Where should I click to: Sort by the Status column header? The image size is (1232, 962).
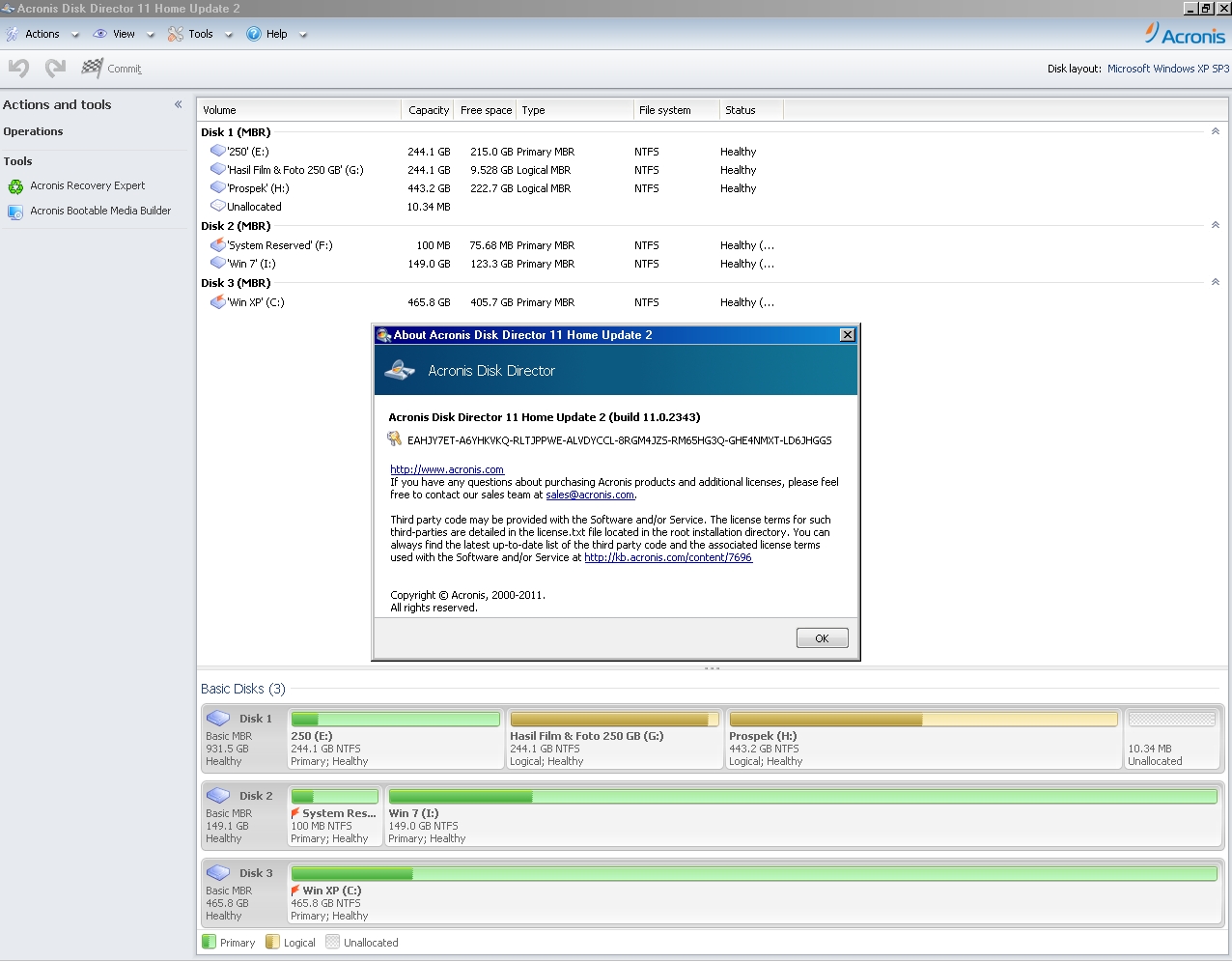point(751,110)
